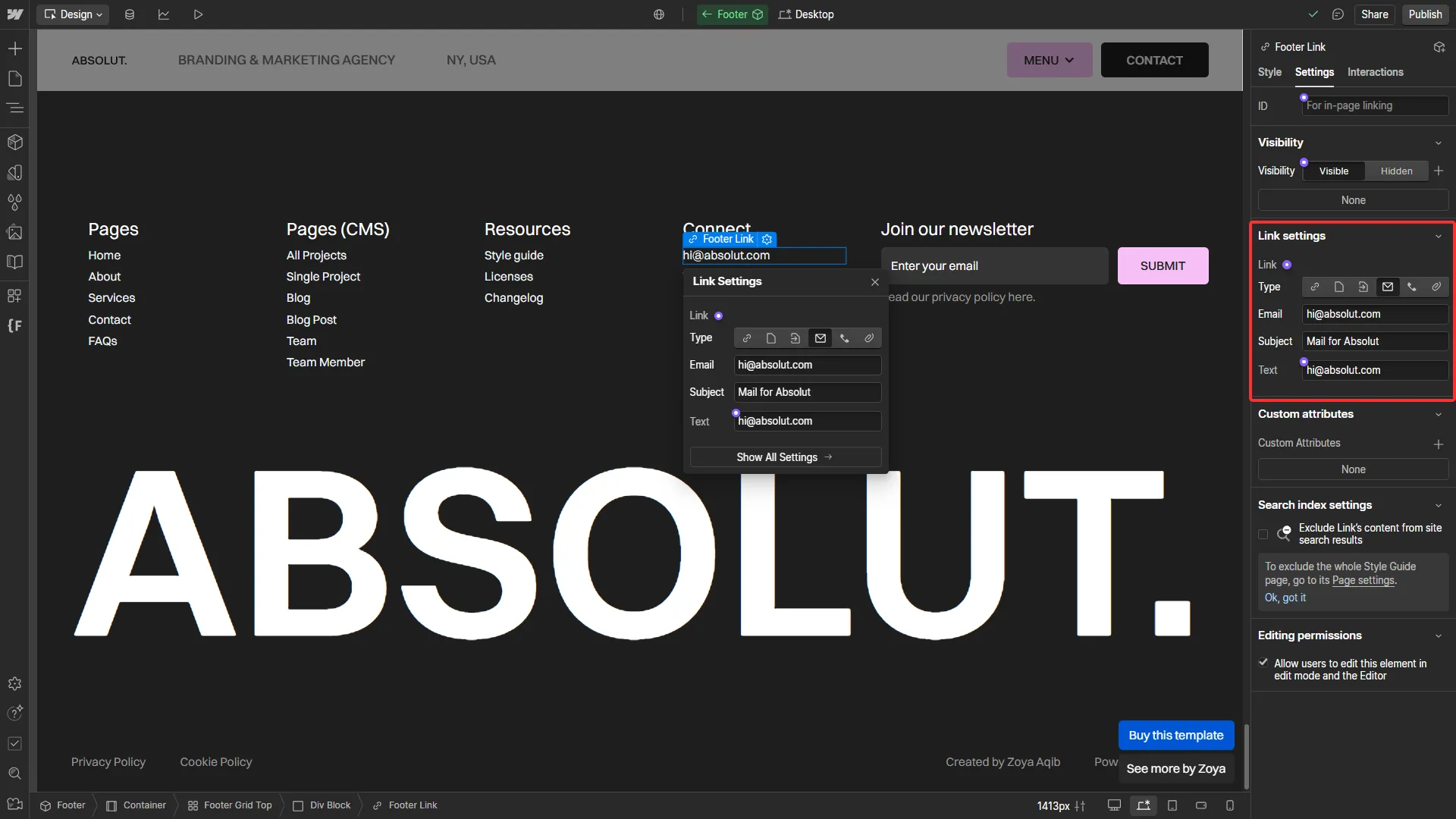Choose Attachment link type in right panel
This screenshot has height=819, width=1456.
(x=1436, y=287)
